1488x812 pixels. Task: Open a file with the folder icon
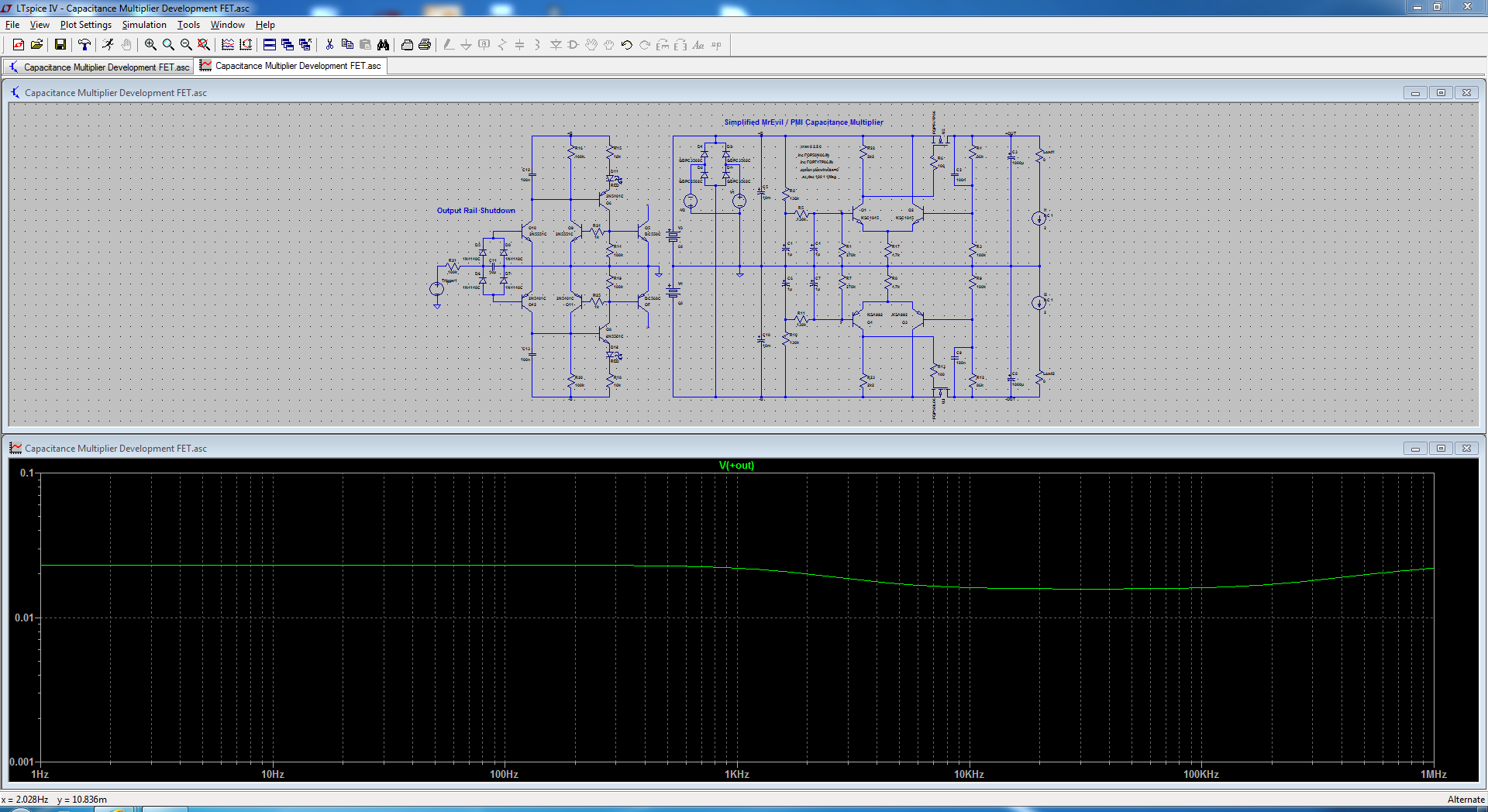[x=36, y=45]
